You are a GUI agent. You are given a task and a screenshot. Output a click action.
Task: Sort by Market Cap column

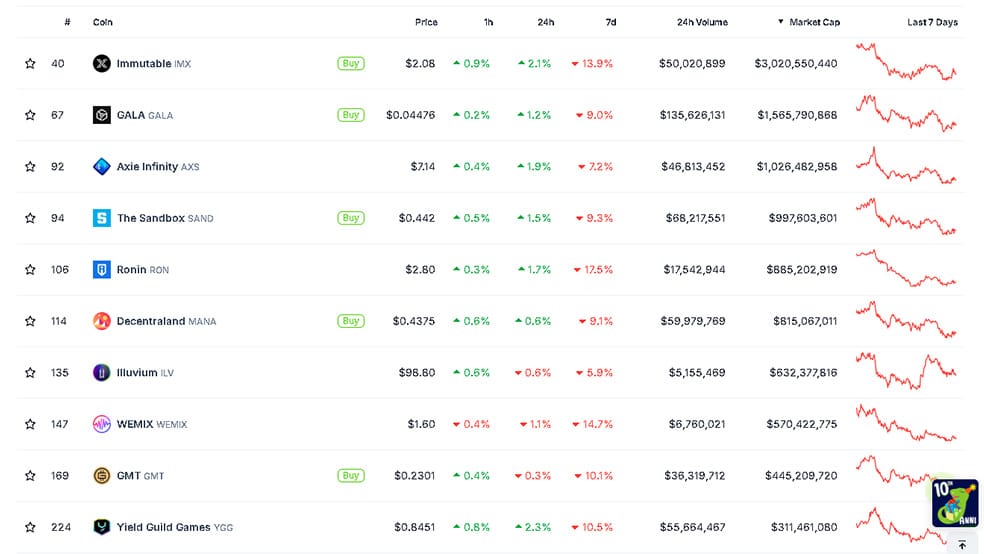point(809,22)
